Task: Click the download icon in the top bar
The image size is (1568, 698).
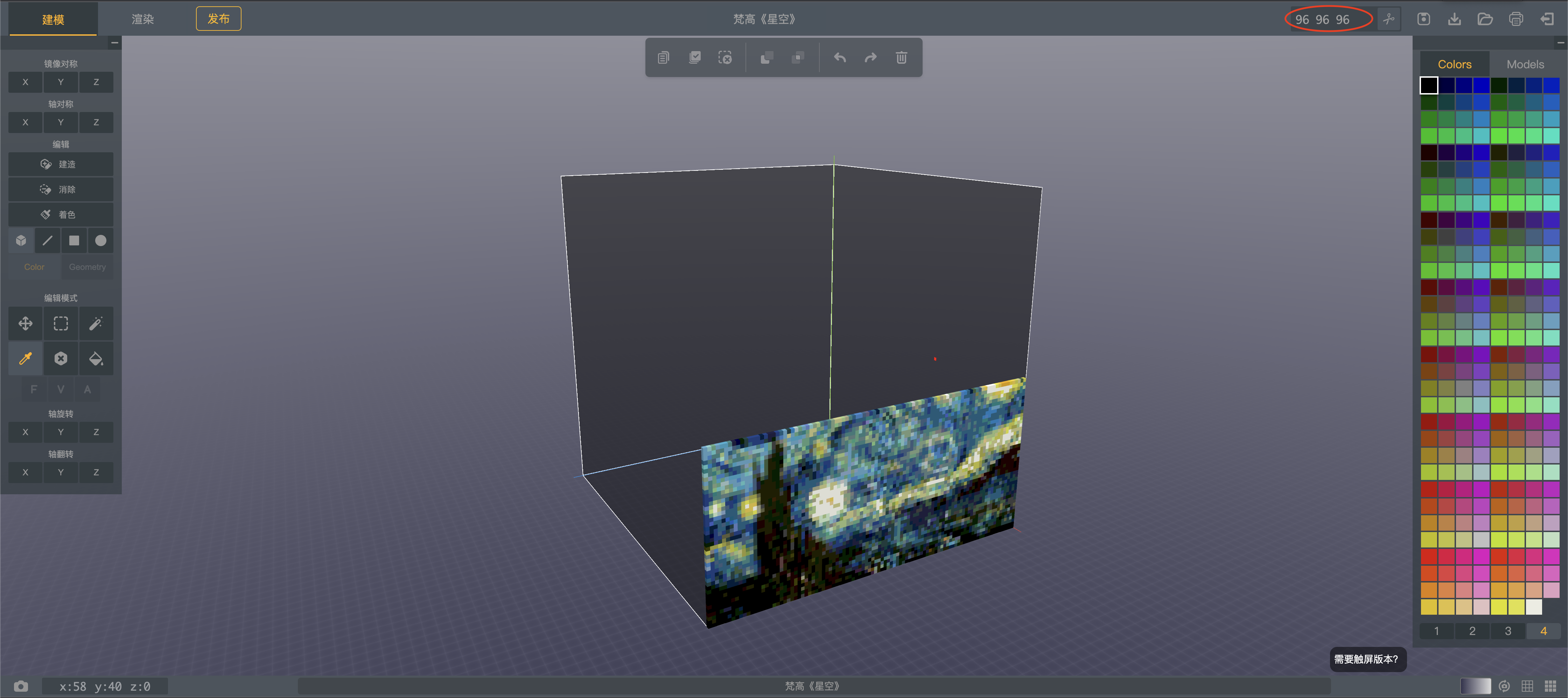Action: pos(1454,19)
